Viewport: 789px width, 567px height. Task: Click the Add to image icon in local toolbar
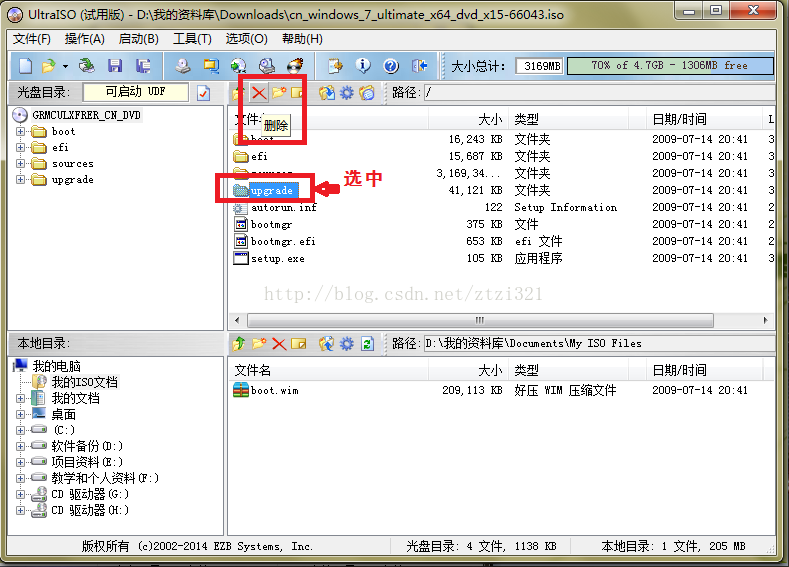pyautogui.click(x=327, y=344)
